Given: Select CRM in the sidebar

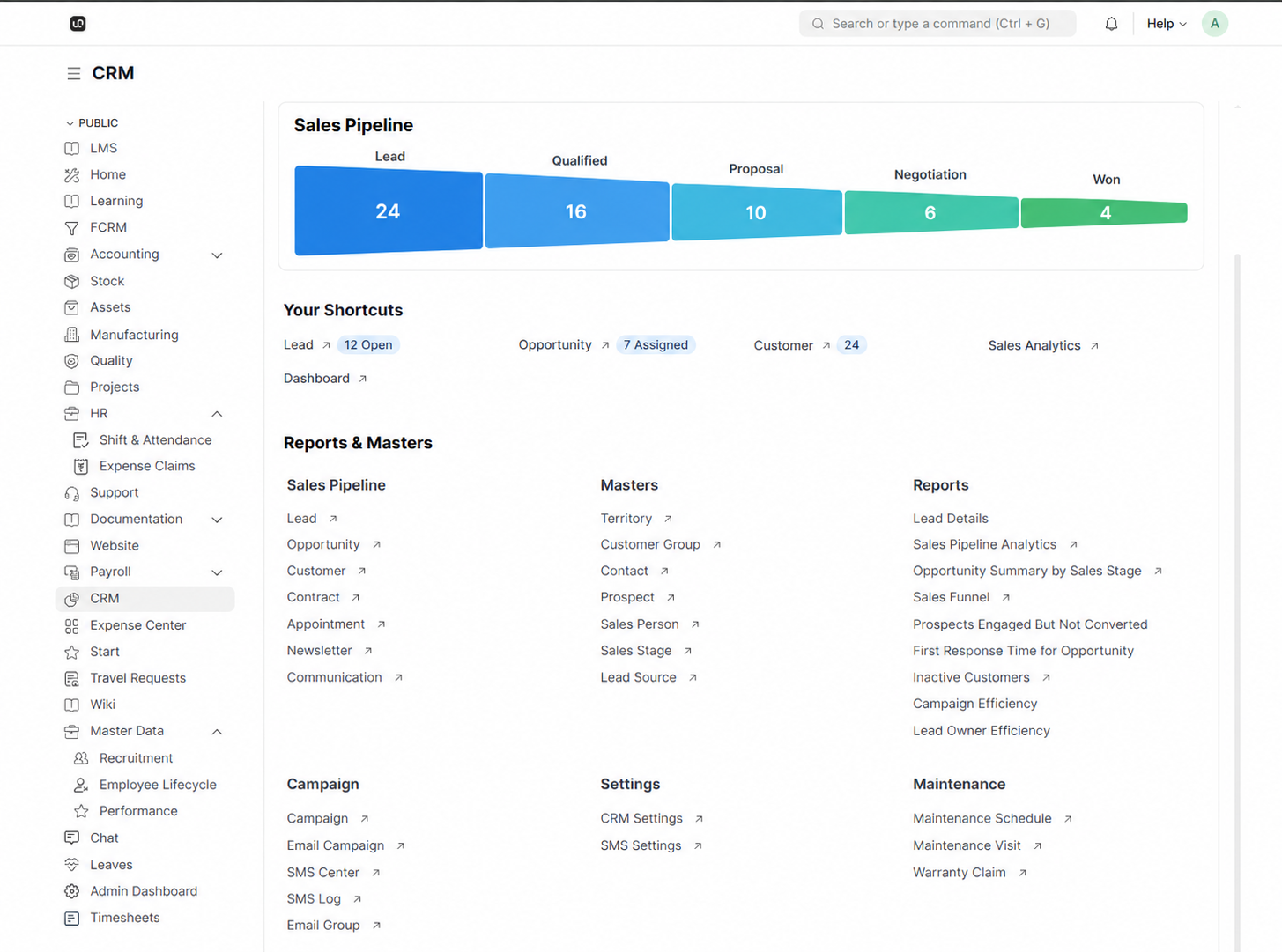Looking at the screenshot, I should [x=145, y=599].
